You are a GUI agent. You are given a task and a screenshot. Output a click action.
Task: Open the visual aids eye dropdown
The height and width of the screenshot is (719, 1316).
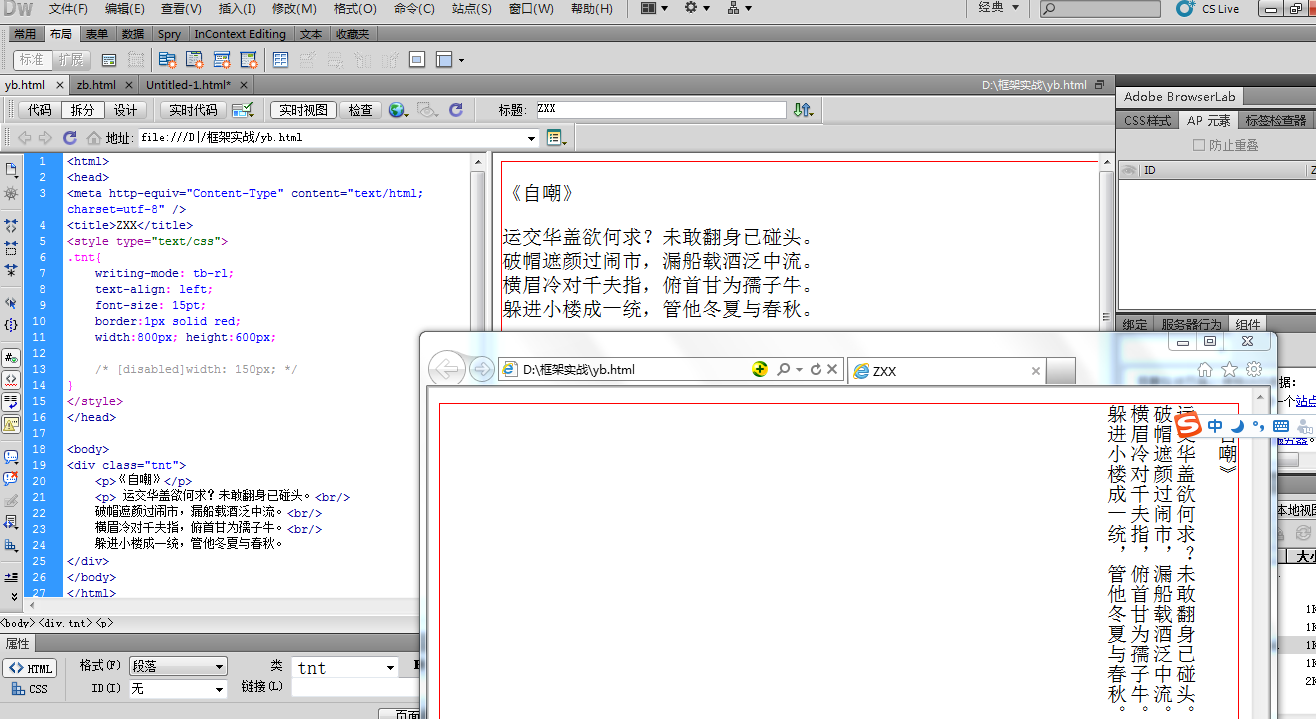428,110
